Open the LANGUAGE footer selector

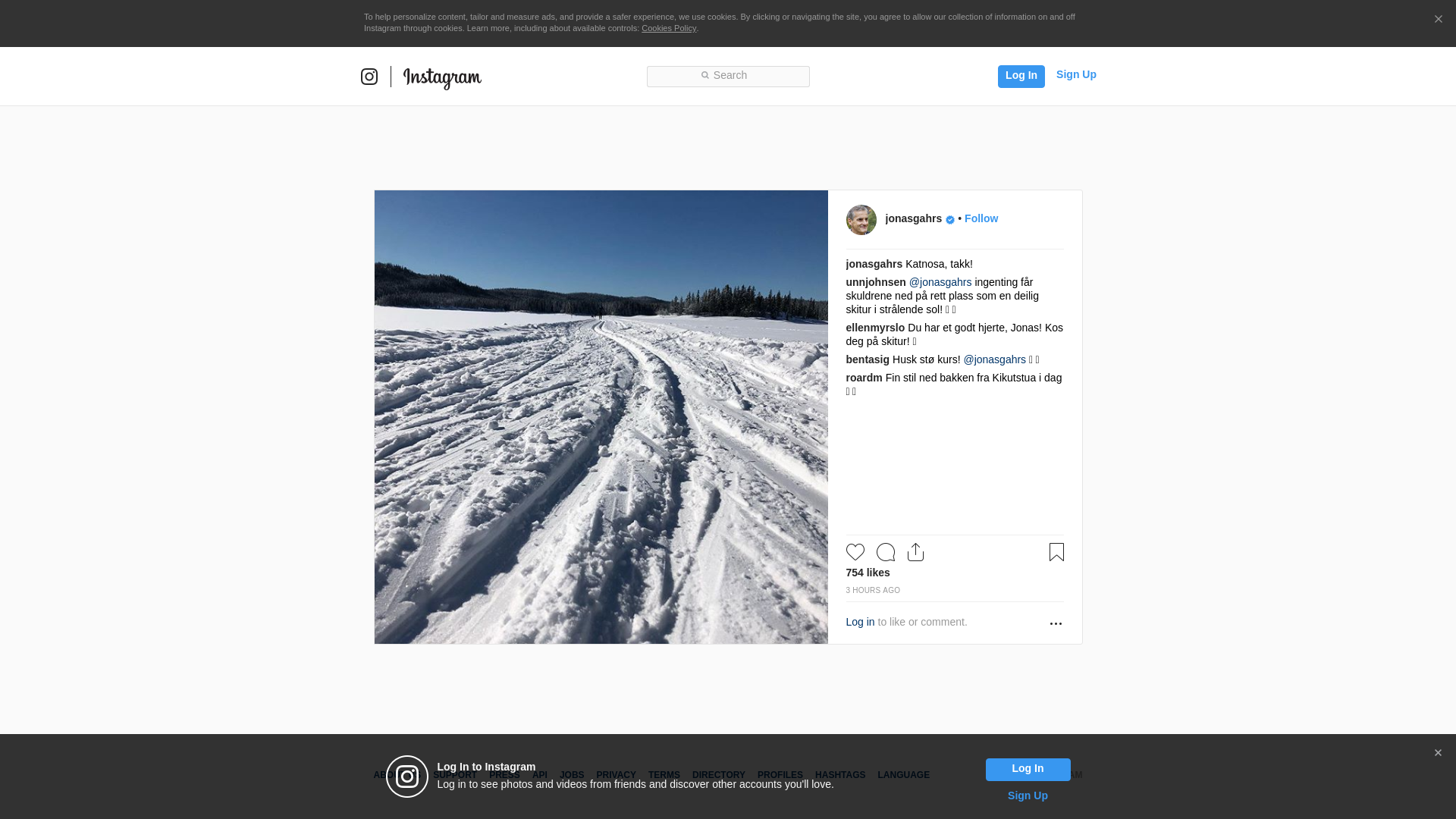[903, 775]
